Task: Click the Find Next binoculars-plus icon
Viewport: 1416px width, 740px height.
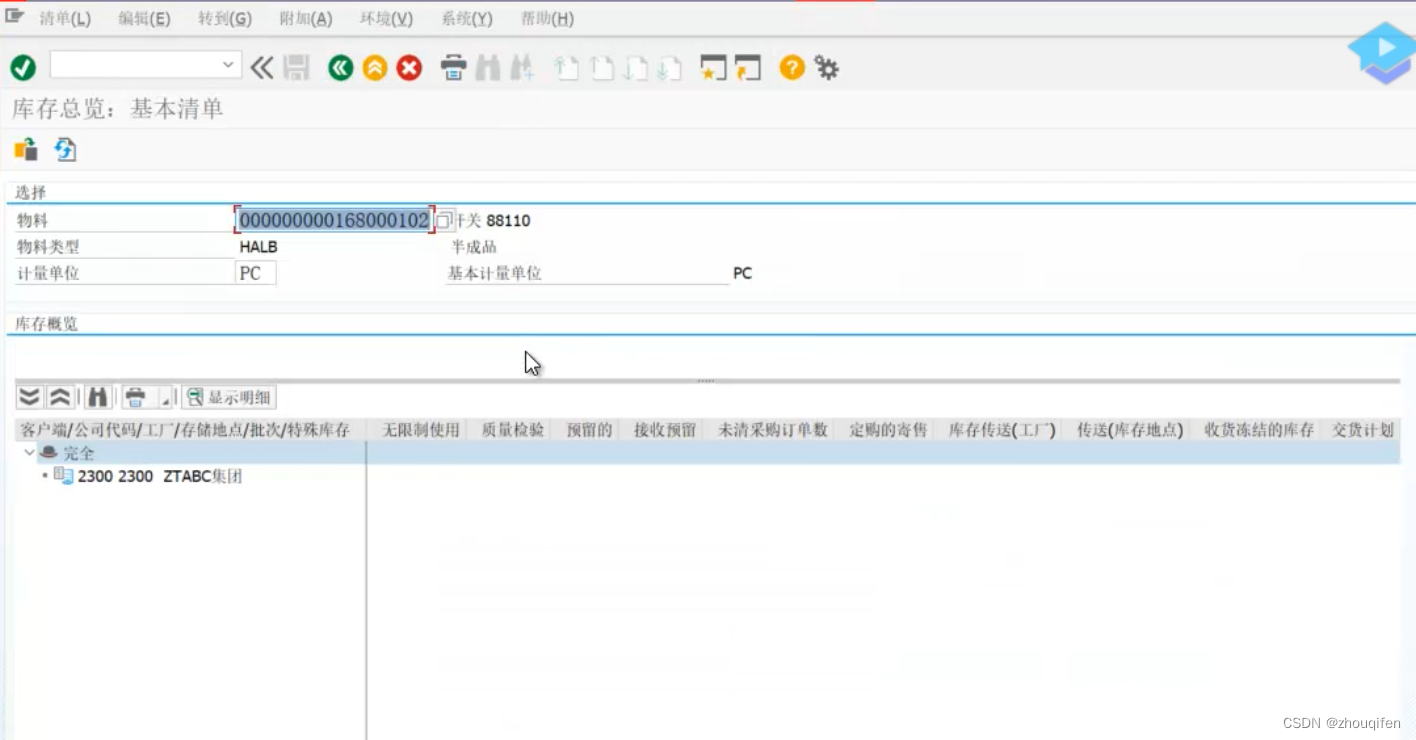Action: click(x=522, y=68)
